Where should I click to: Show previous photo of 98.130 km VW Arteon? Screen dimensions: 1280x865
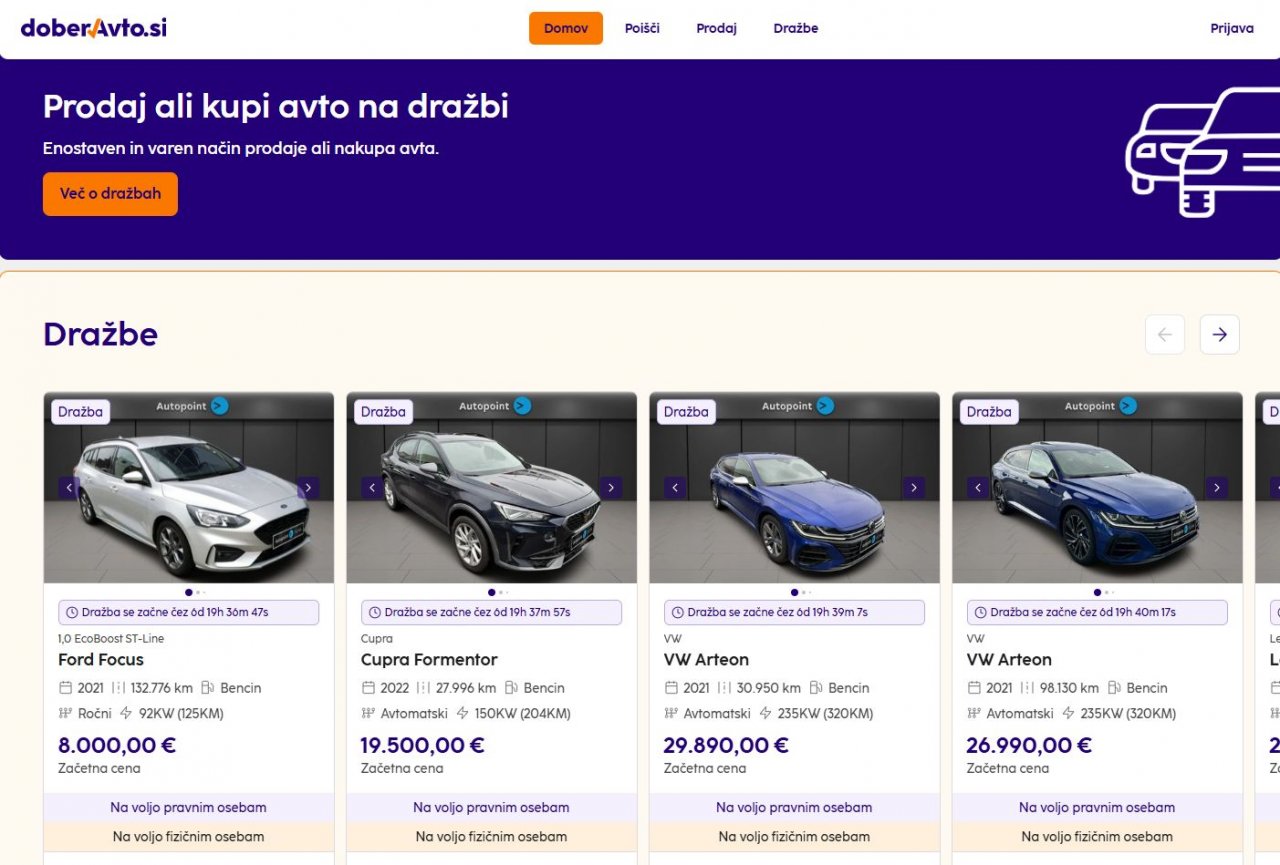coord(978,488)
